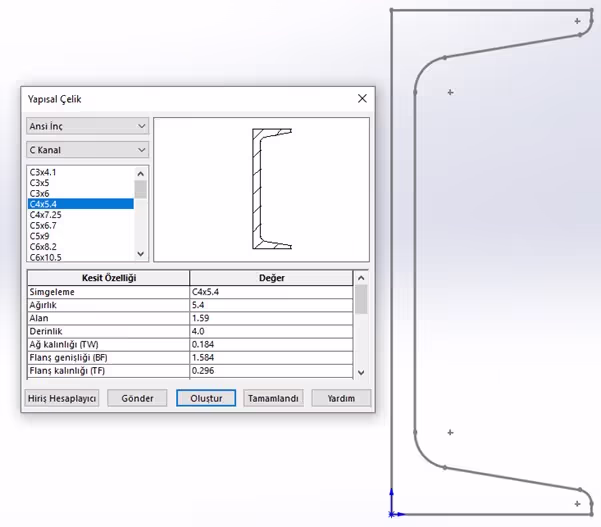601x527 pixels.
Task: Click the Gönder button
Action: (137, 398)
